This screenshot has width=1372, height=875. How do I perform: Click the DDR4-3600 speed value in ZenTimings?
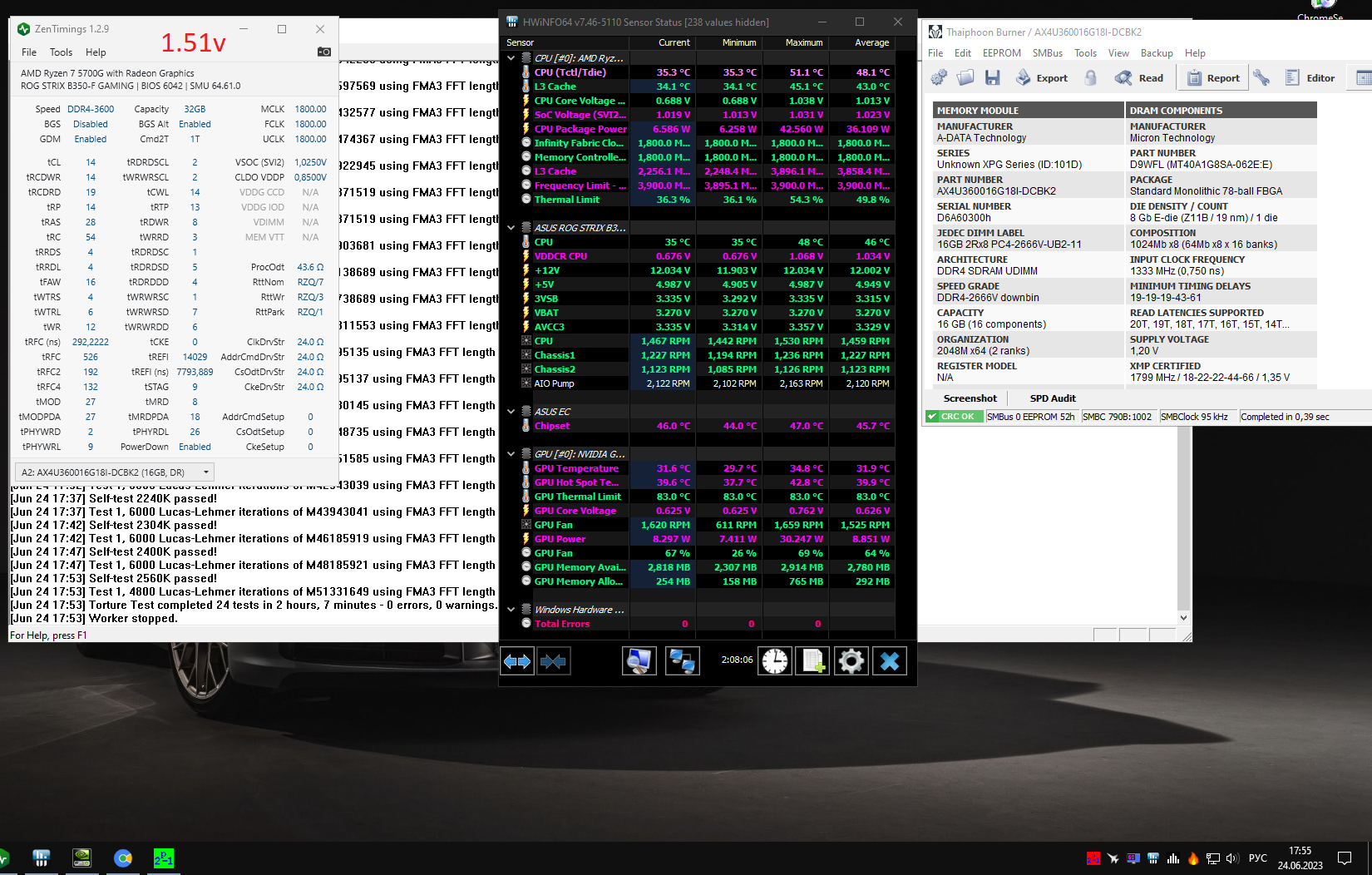91,109
